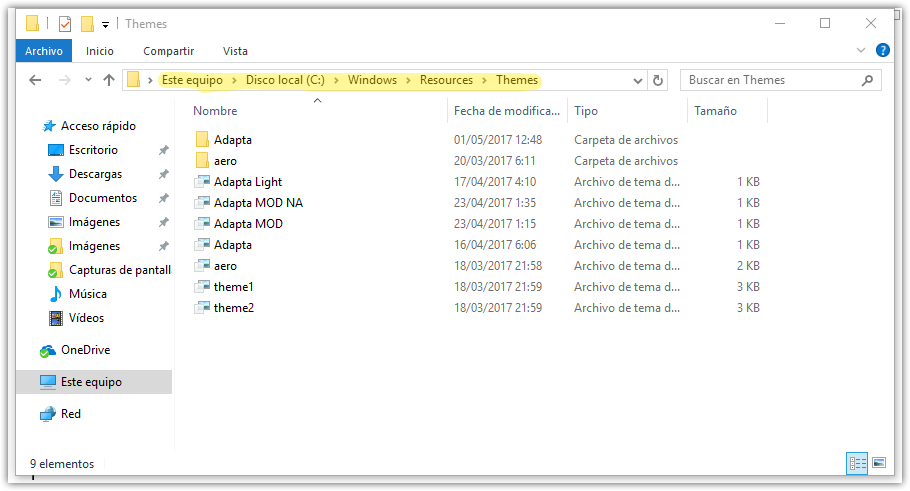Image resolution: width=910 pixels, height=491 pixels.
Task: Expand chevron after Windows breadcrumb
Action: point(408,80)
